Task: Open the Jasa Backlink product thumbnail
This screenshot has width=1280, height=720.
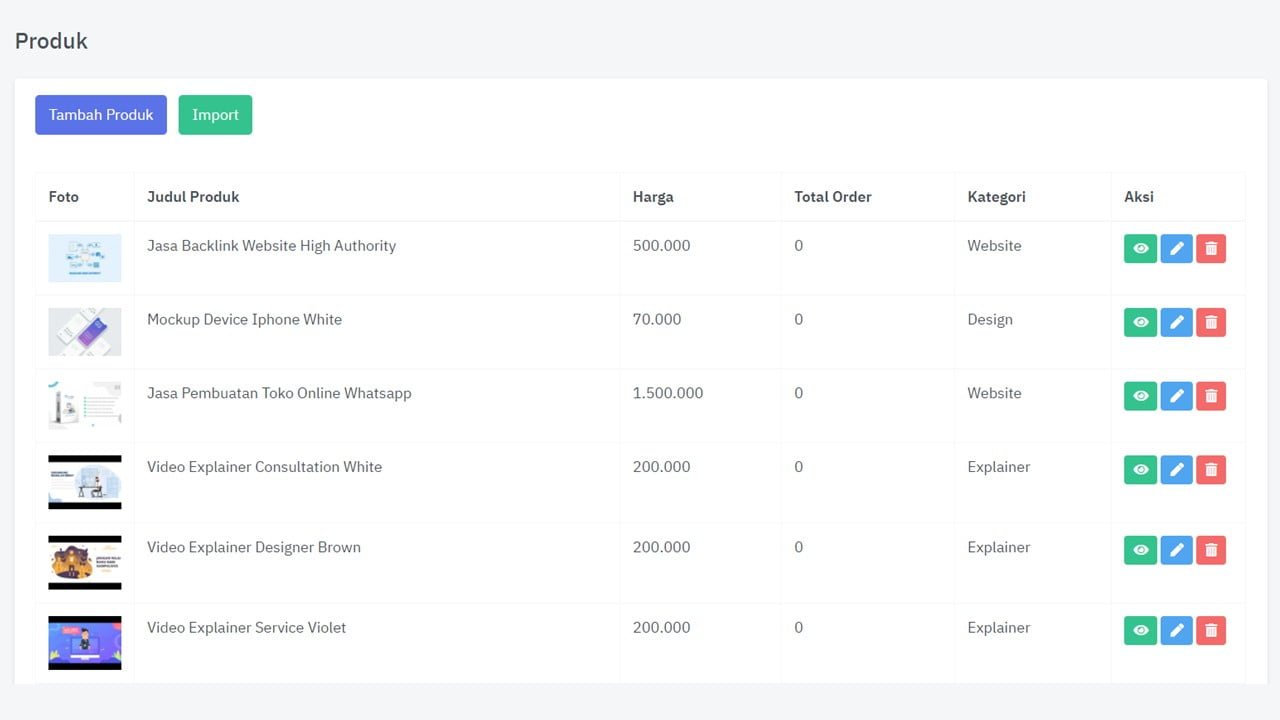Action: coord(85,258)
